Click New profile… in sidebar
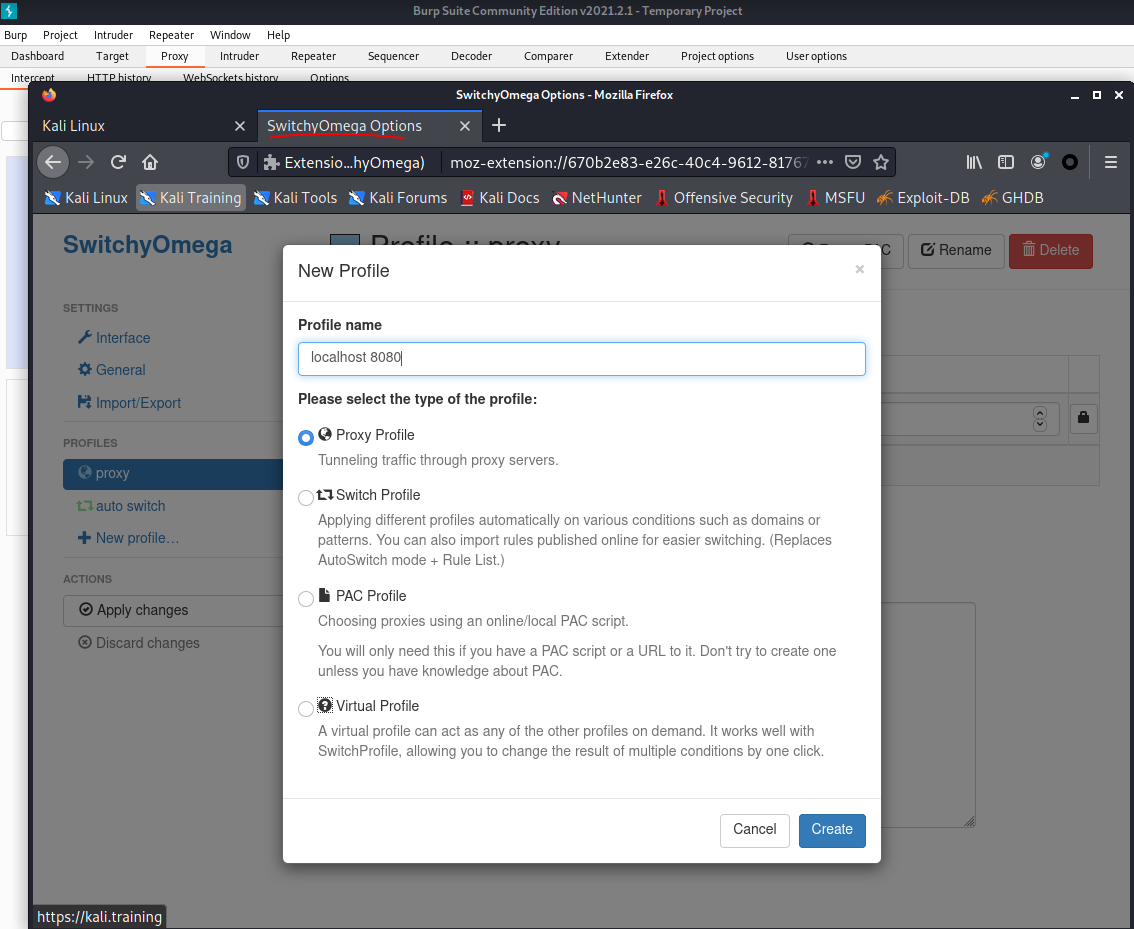The height and width of the screenshot is (929, 1134). 128,538
